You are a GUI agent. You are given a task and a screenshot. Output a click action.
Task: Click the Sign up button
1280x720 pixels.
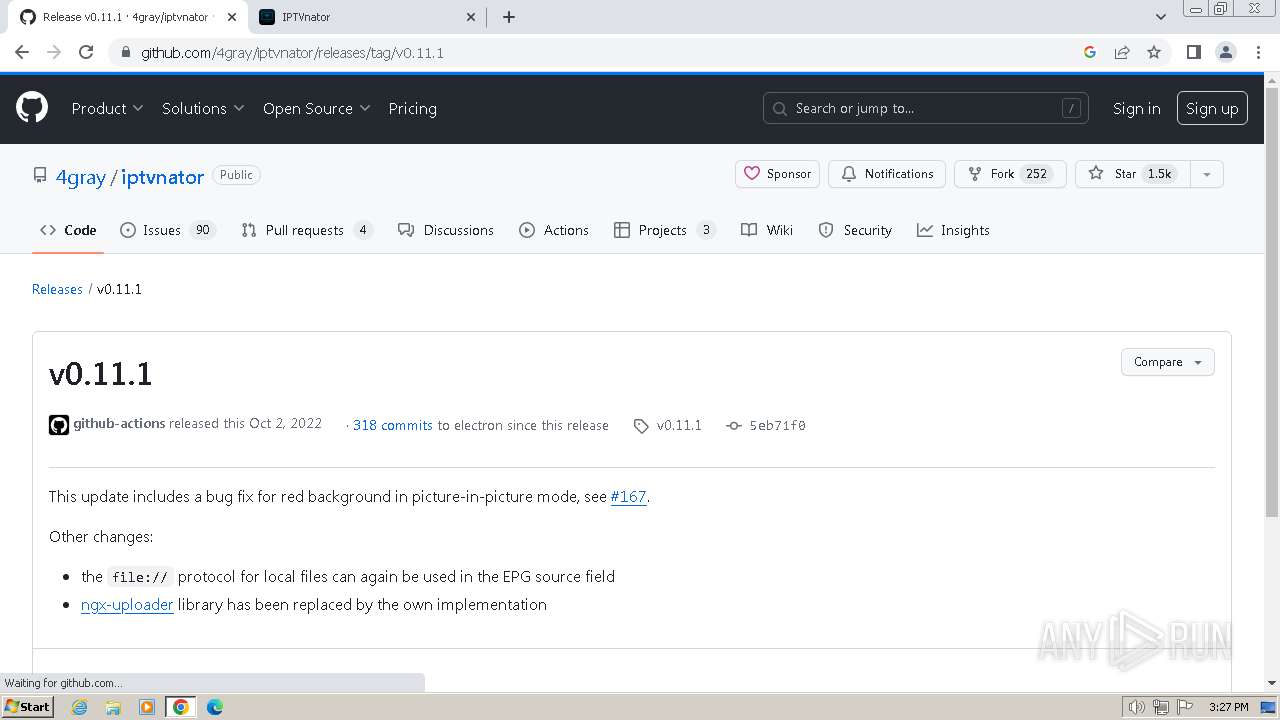pyautogui.click(x=1212, y=108)
